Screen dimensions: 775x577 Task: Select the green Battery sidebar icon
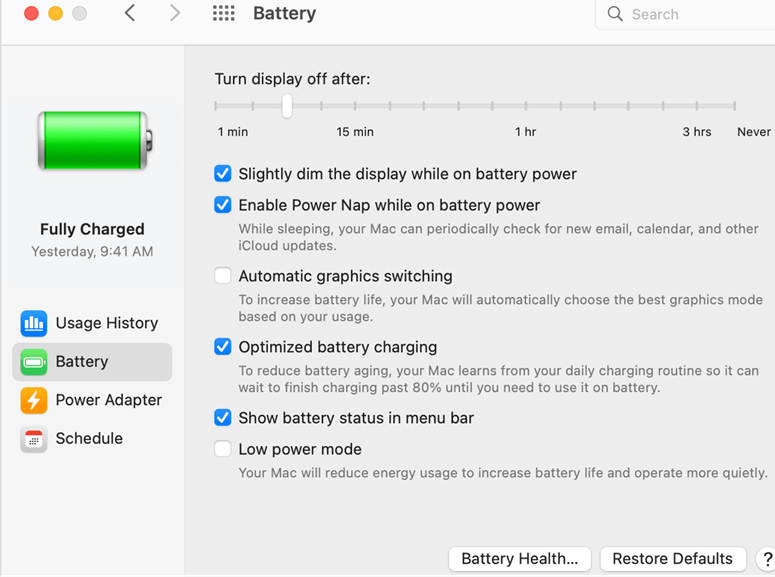tap(34, 362)
